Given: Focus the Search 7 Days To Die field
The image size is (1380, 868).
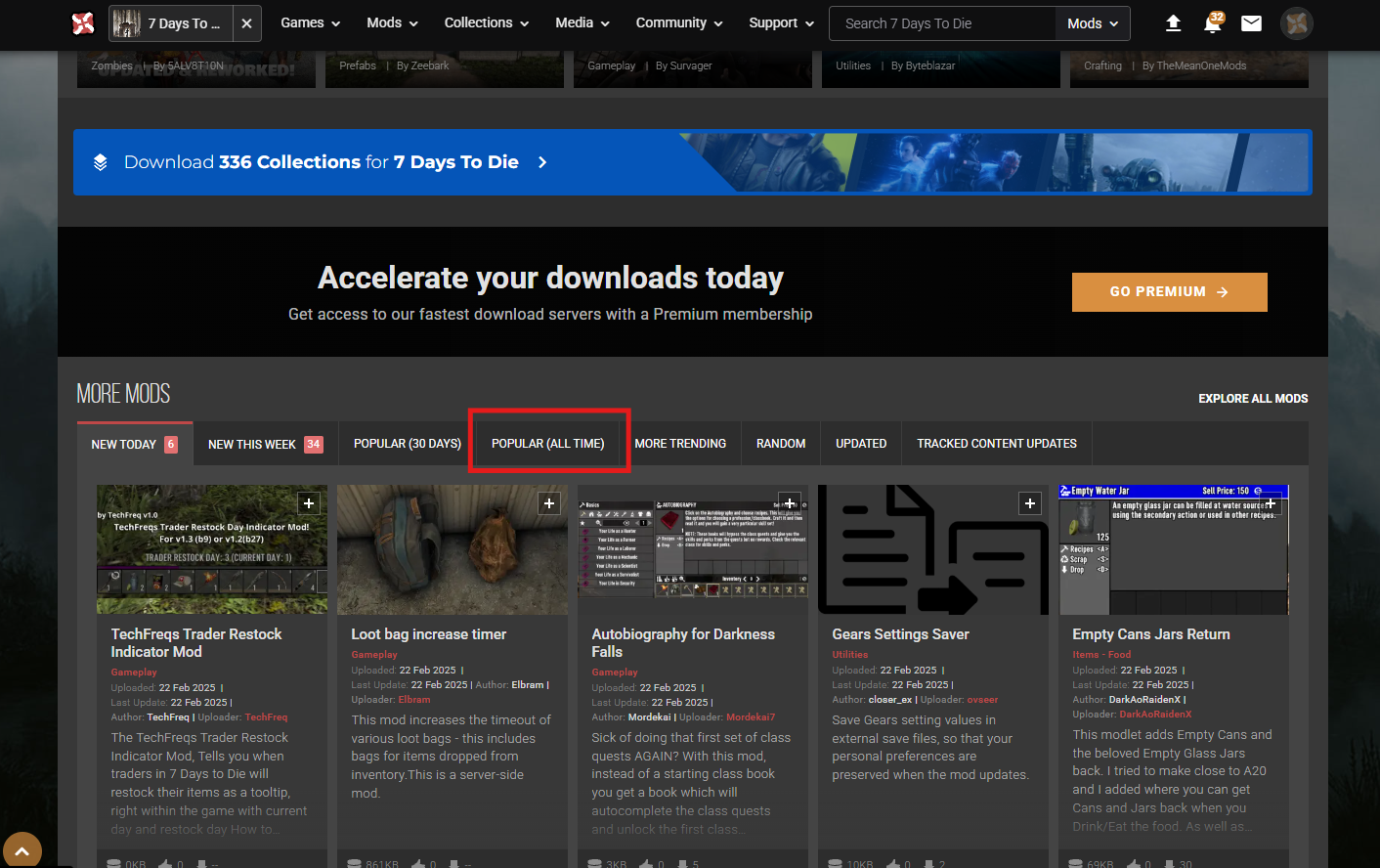Looking at the screenshot, I should [x=942, y=23].
